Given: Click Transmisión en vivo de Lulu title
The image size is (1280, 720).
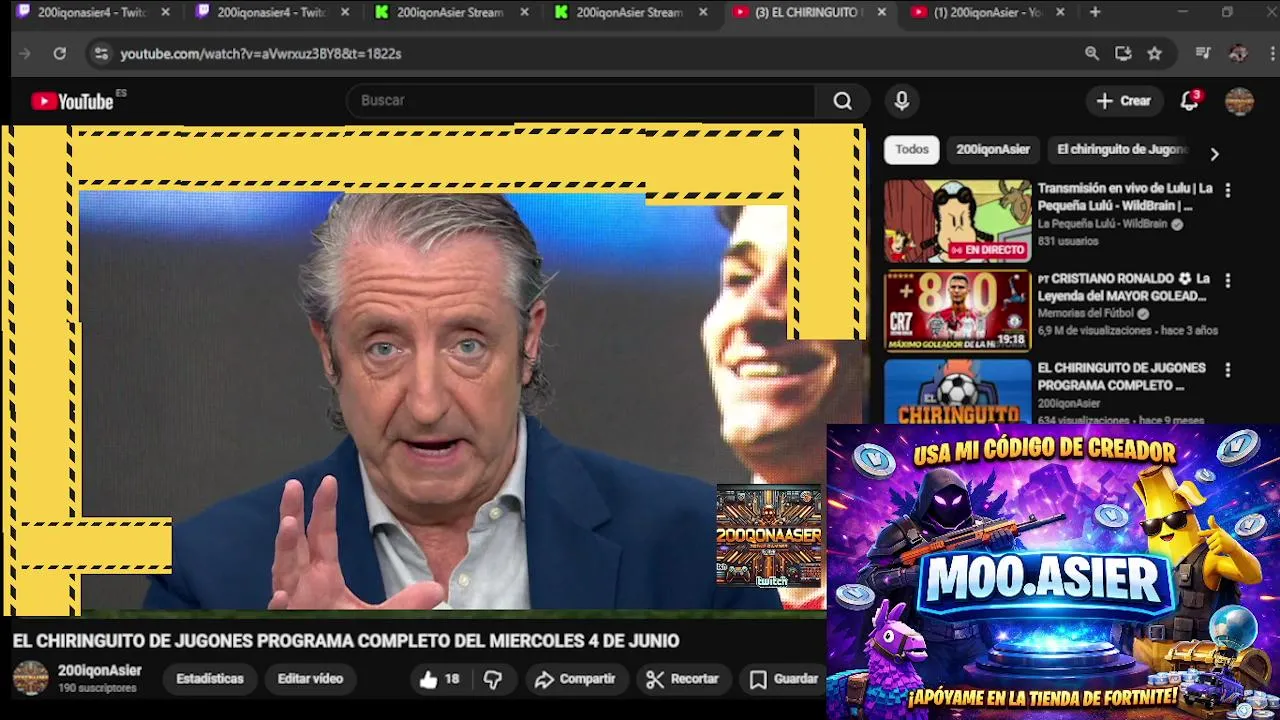Looking at the screenshot, I should (1125, 197).
